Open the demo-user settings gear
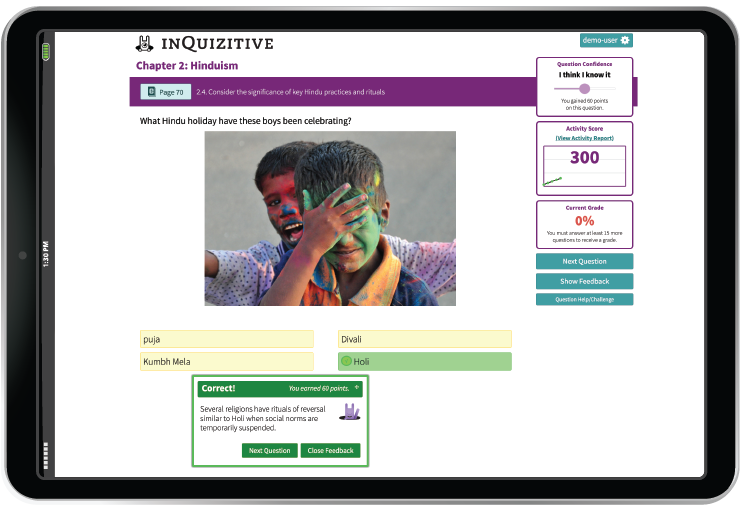This screenshot has height=509, width=742. click(x=625, y=40)
